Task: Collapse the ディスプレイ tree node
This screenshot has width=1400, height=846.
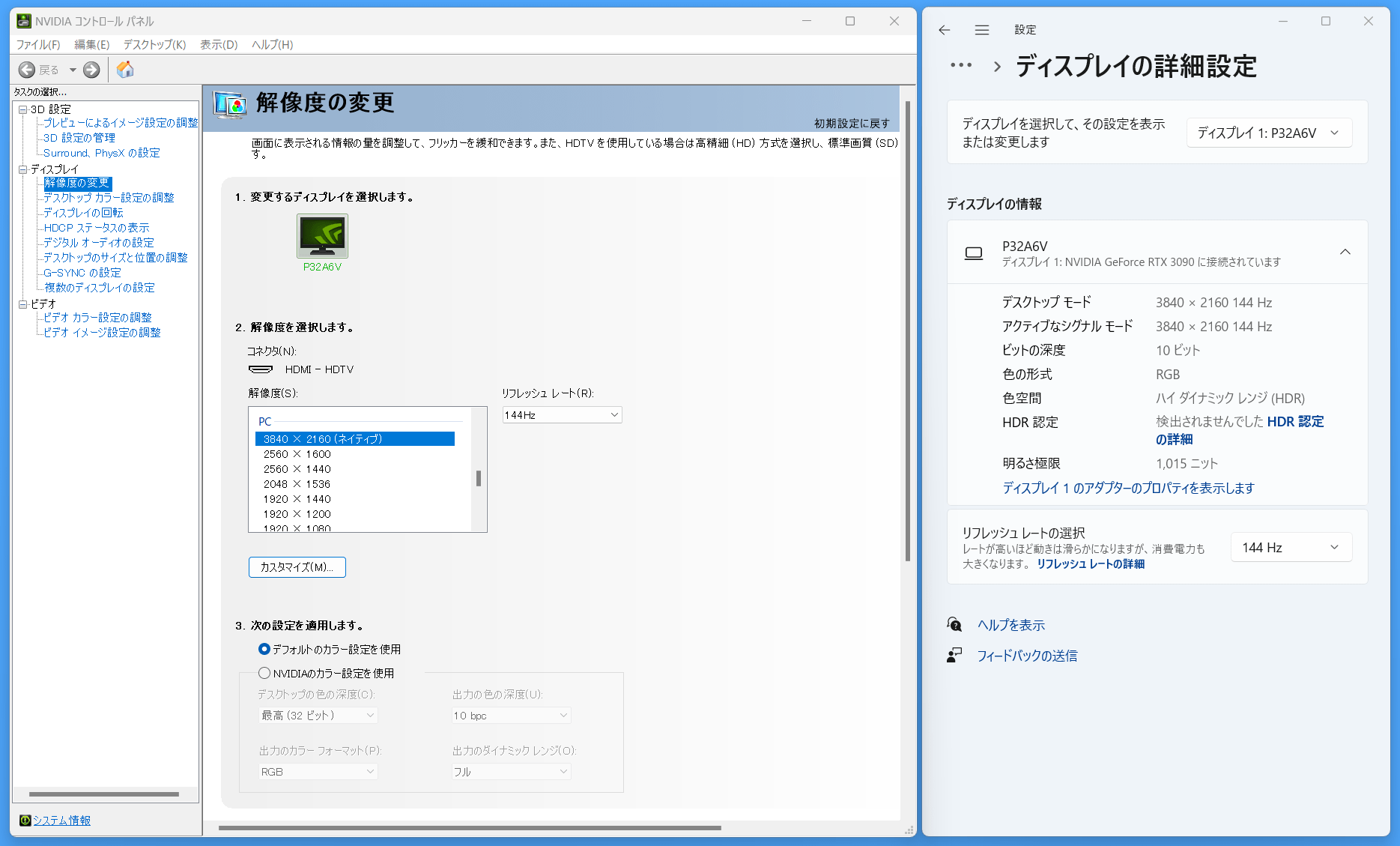Action: point(23,169)
